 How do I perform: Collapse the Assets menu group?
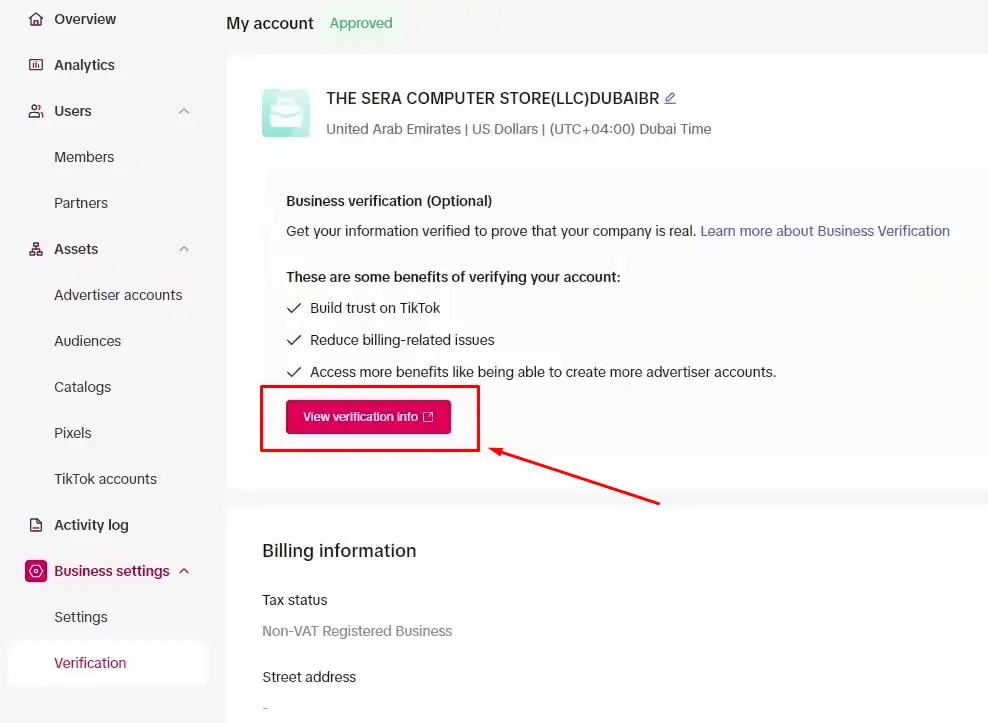(x=183, y=248)
